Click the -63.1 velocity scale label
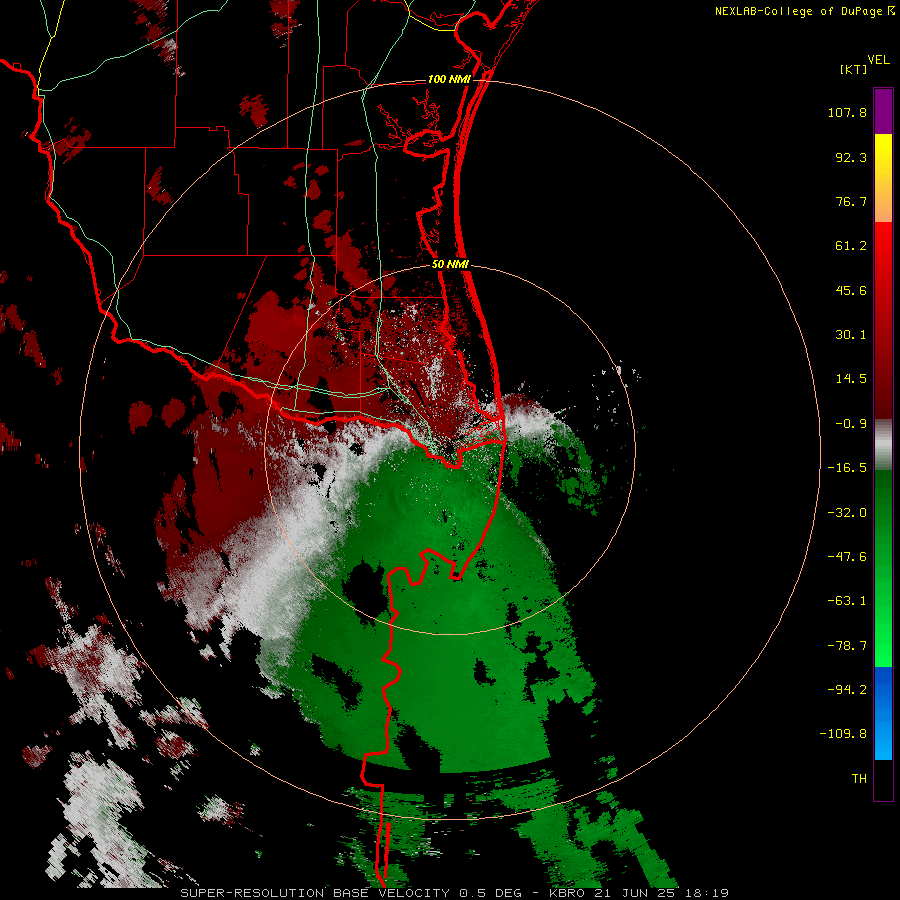 tap(847, 601)
